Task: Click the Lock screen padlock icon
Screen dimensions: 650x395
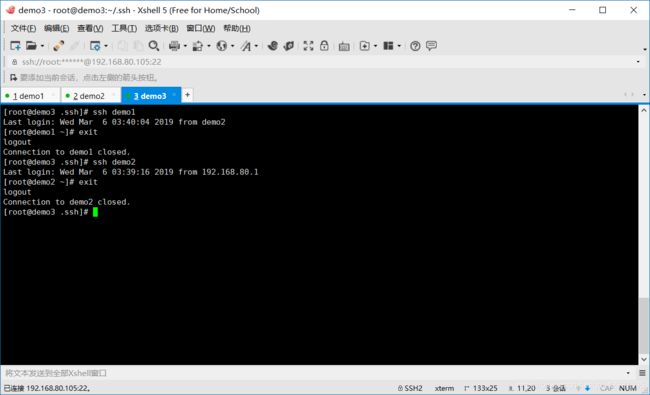Action: click(324, 46)
